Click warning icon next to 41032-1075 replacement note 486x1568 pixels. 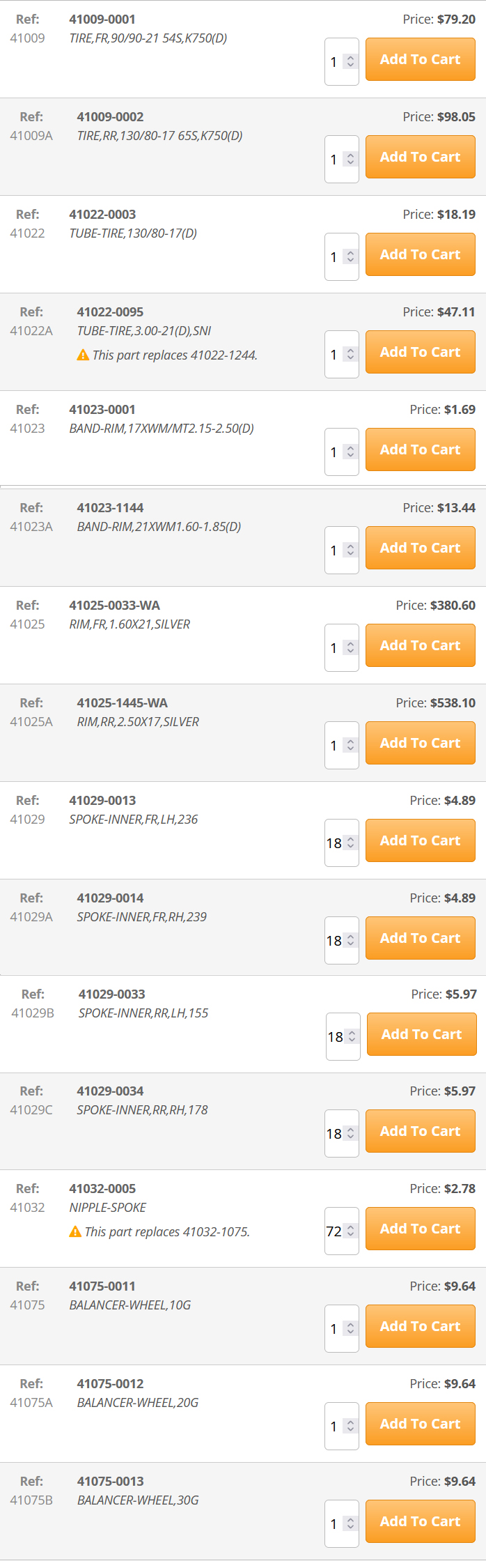click(x=75, y=1232)
